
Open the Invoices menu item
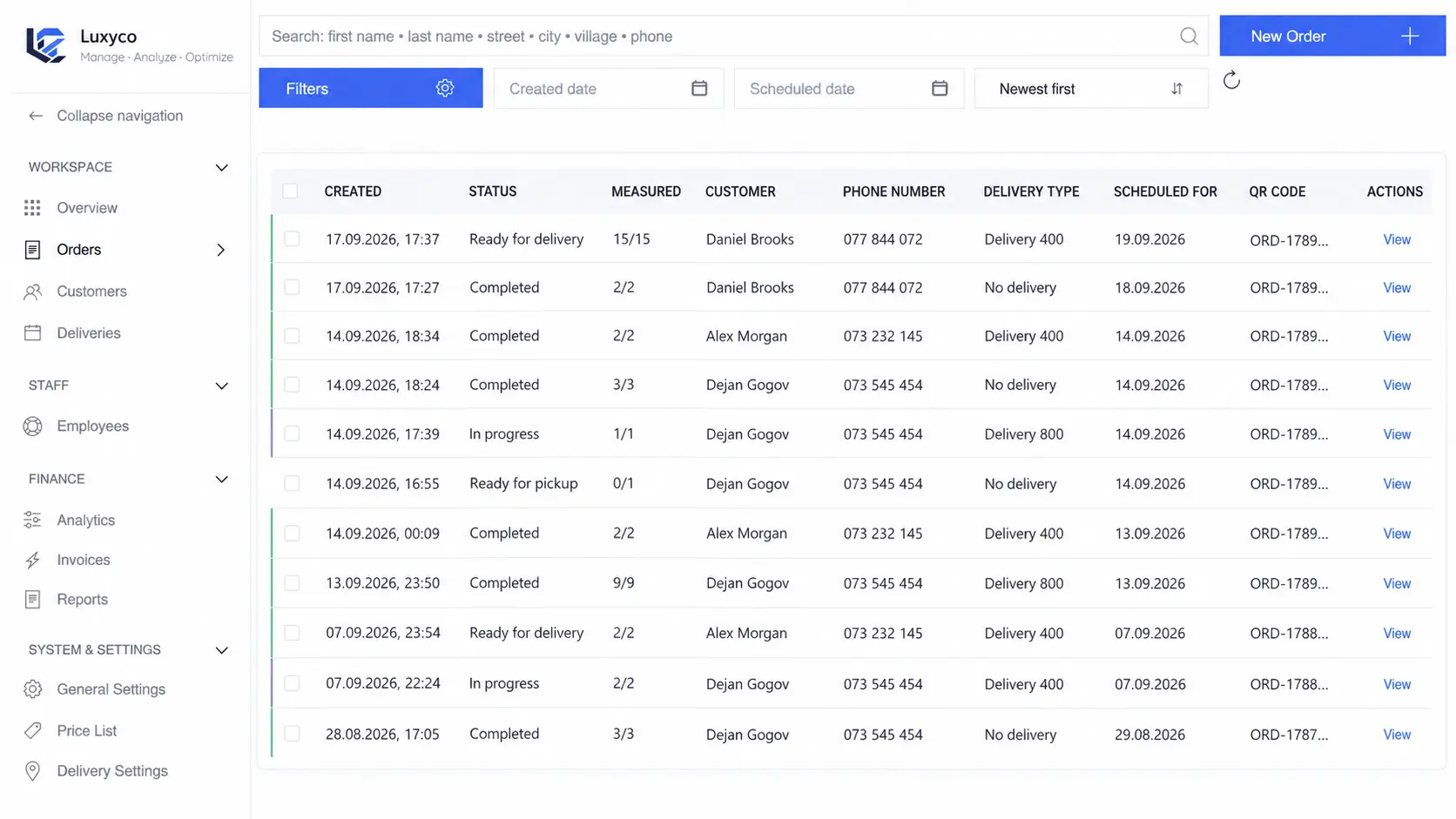click(x=84, y=560)
